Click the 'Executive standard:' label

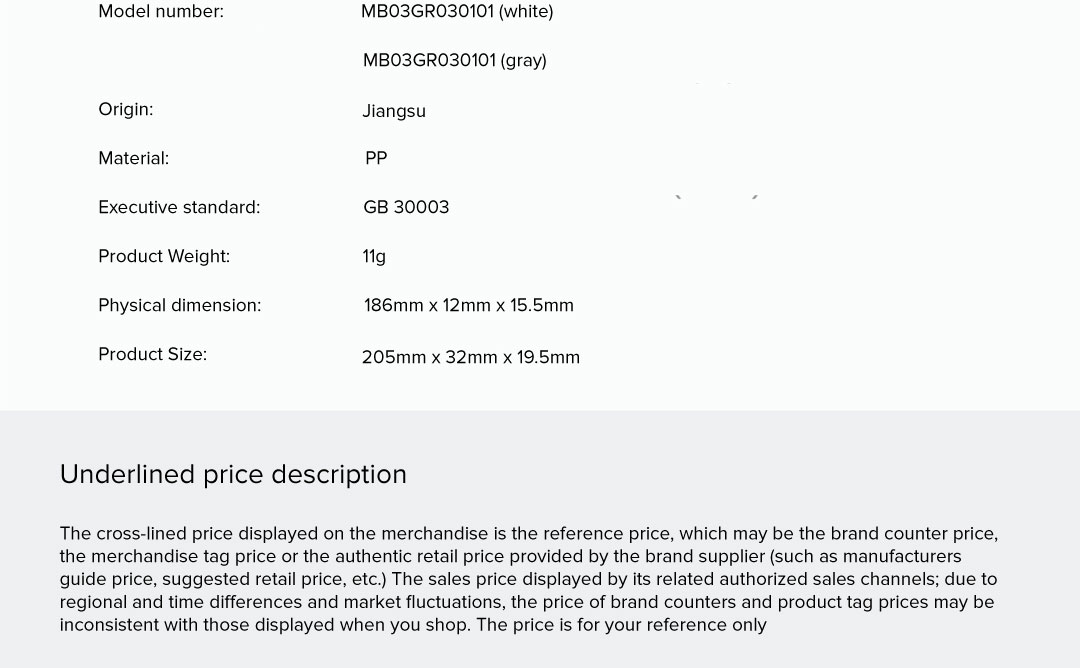[x=179, y=208]
